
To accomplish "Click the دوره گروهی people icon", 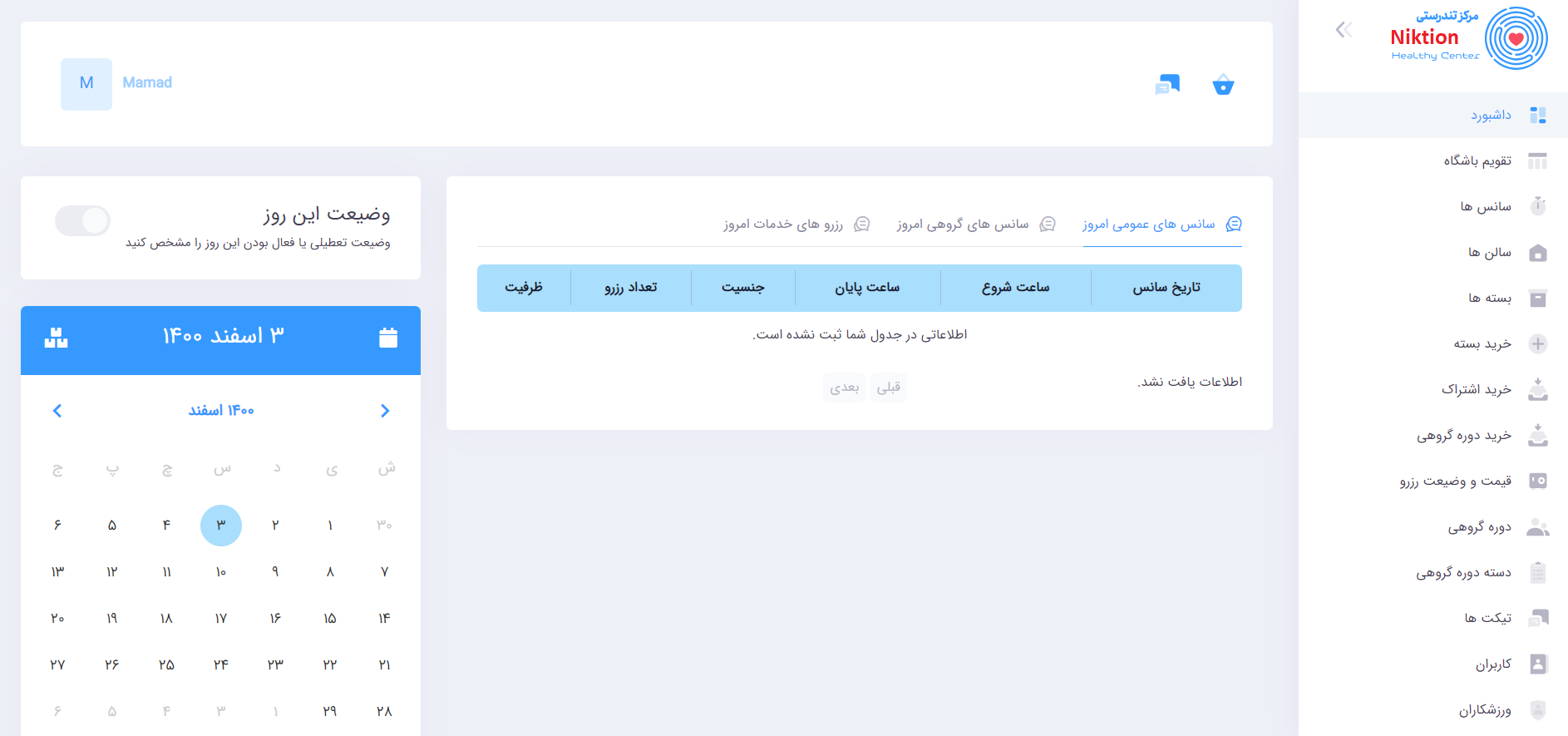I will tap(1538, 527).
